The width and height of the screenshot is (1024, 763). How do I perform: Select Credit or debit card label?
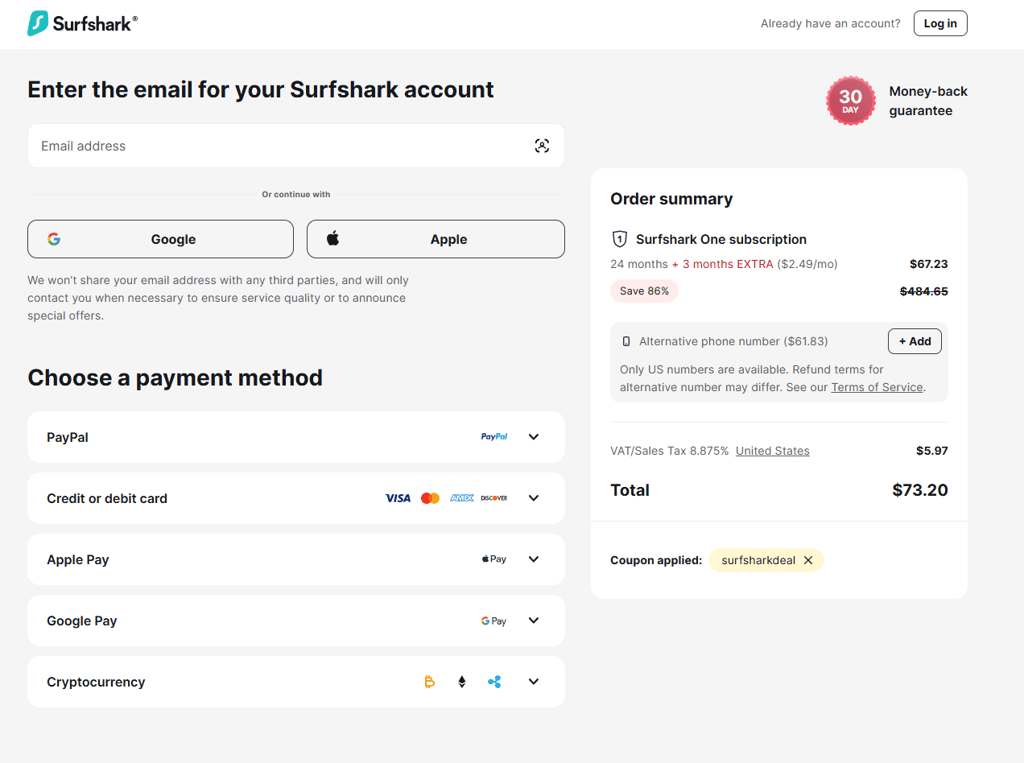[x=107, y=498]
